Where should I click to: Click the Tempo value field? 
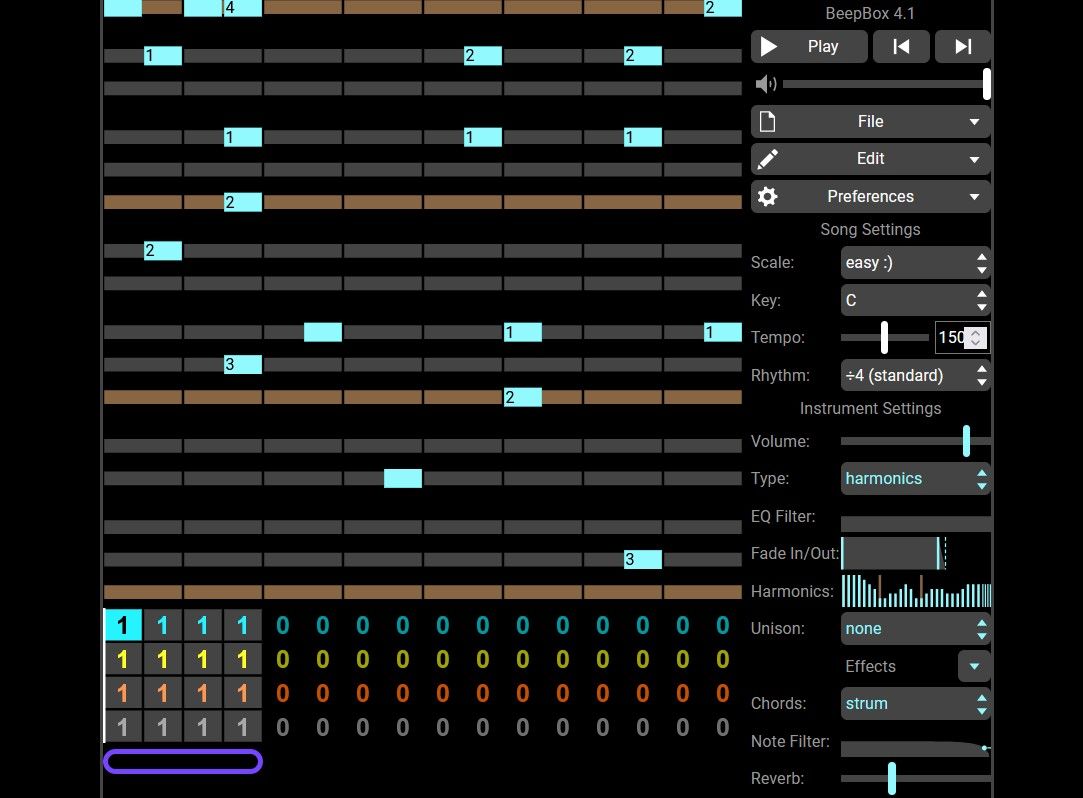[x=952, y=338]
